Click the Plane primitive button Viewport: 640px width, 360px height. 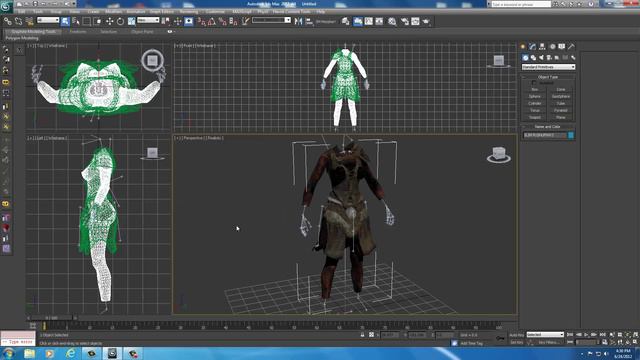pyautogui.click(x=561, y=117)
